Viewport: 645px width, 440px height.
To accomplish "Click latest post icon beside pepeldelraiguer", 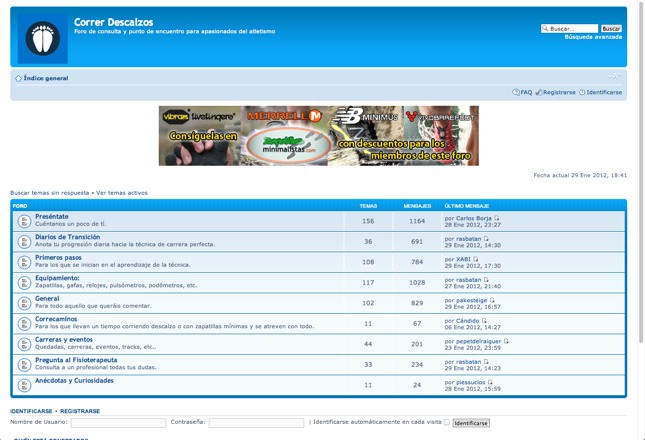I will [507, 341].
